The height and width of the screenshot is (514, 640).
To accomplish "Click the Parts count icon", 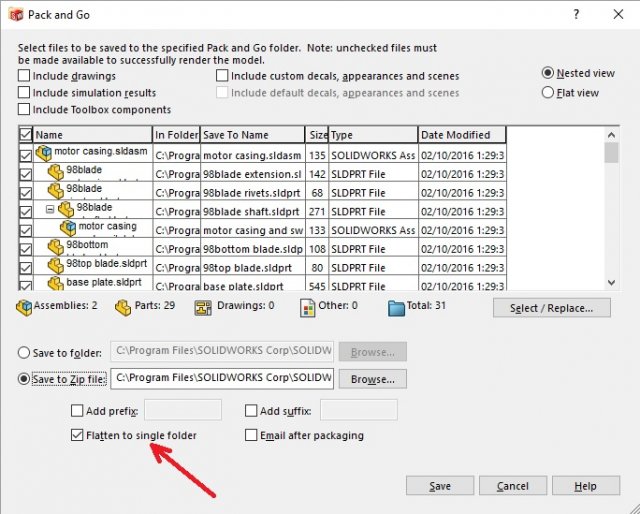I will pos(123,308).
